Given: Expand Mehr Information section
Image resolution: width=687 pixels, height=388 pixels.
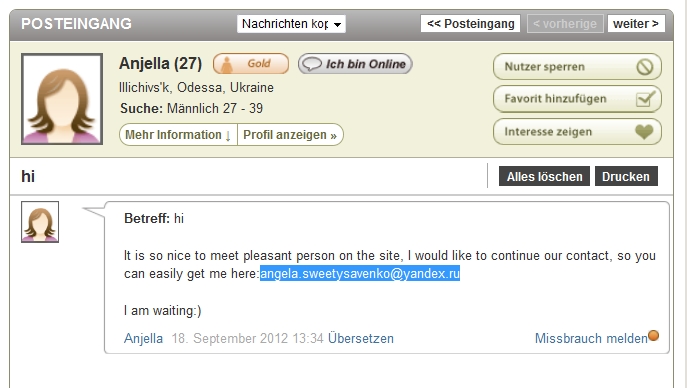Looking at the screenshot, I should 178,135.
